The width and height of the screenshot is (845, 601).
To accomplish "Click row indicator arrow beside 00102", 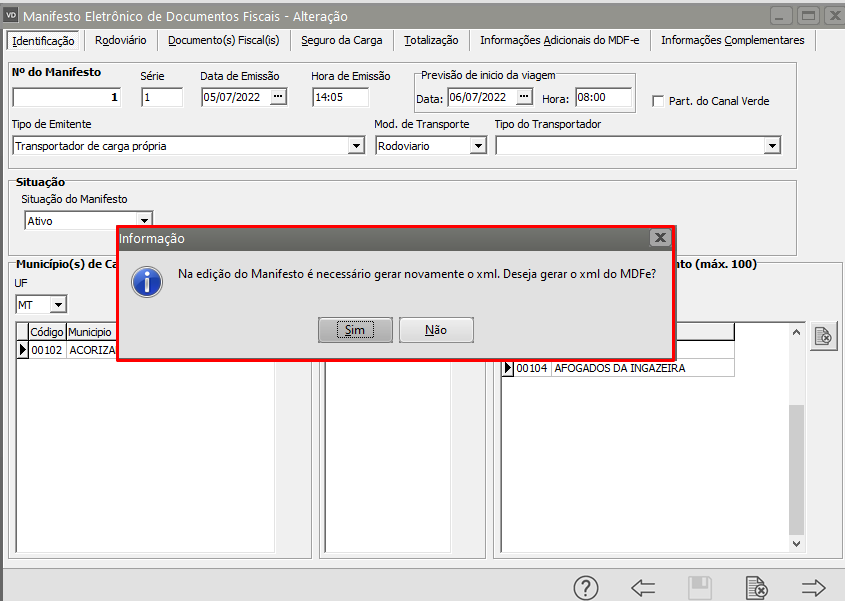I will [x=23, y=350].
